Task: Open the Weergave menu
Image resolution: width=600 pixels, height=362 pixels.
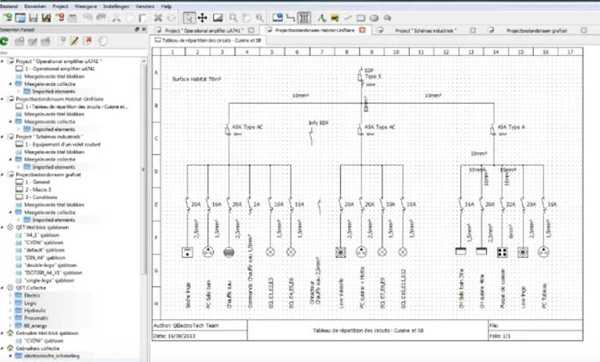Action: [86, 6]
